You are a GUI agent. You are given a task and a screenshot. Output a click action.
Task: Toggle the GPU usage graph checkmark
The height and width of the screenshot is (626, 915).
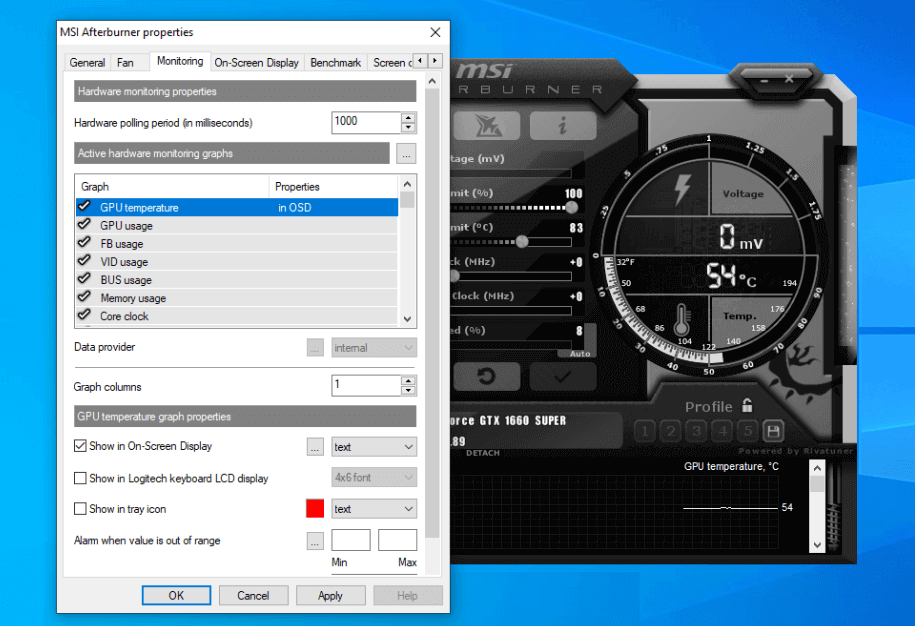(85, 225)
